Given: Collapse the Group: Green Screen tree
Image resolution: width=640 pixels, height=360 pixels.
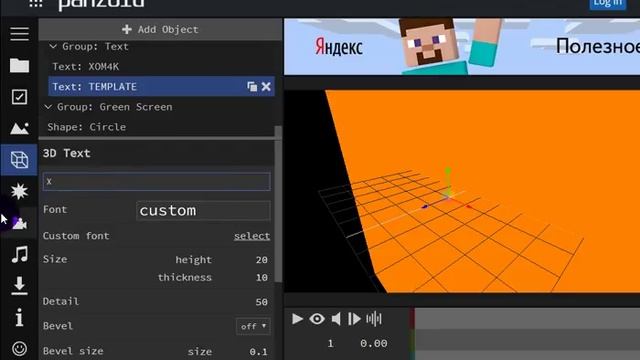Looking at the screenshot, I should click(x=48, y=107).
